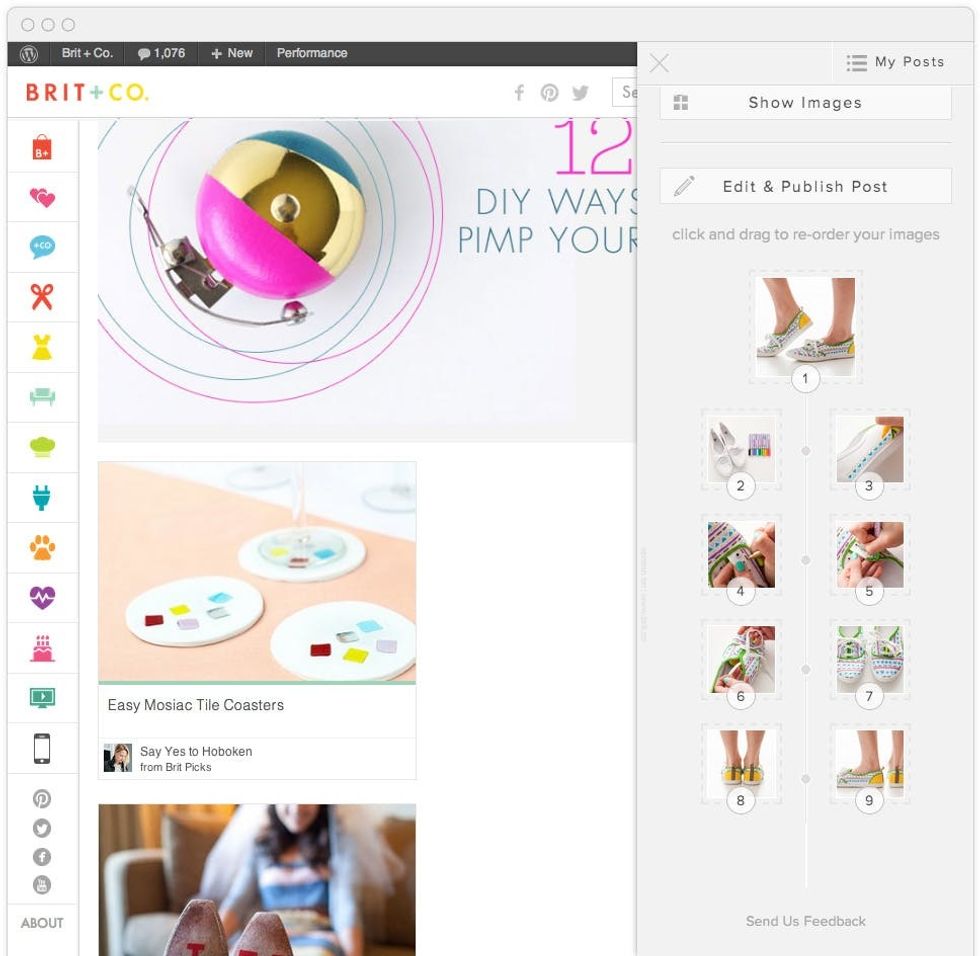Open the Pinterest icon in site header
The width and height of the screenshot is (980, 956).
pos(549,92)
